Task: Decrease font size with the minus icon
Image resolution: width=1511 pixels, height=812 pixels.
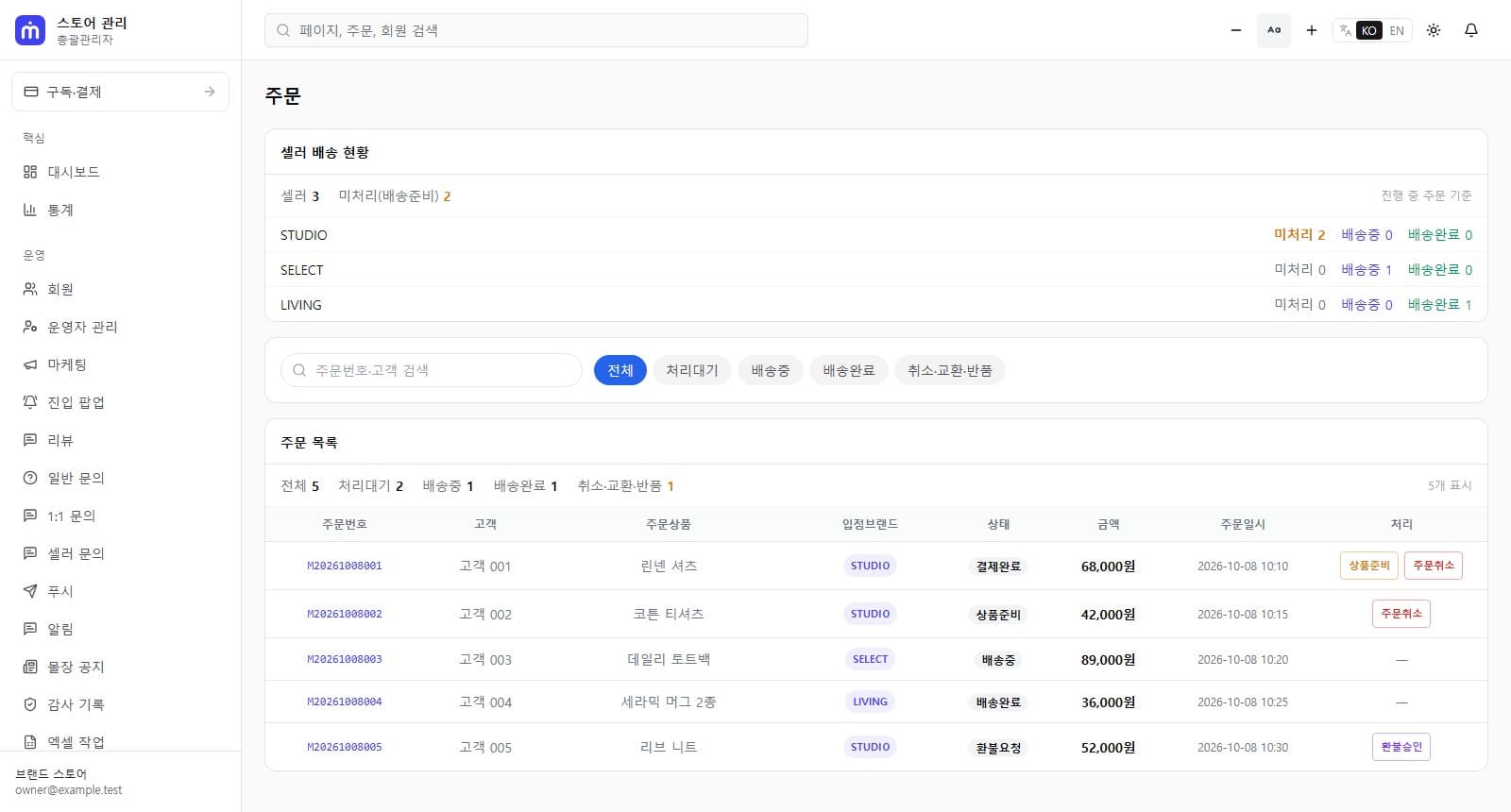Action: click(1236, 30)
